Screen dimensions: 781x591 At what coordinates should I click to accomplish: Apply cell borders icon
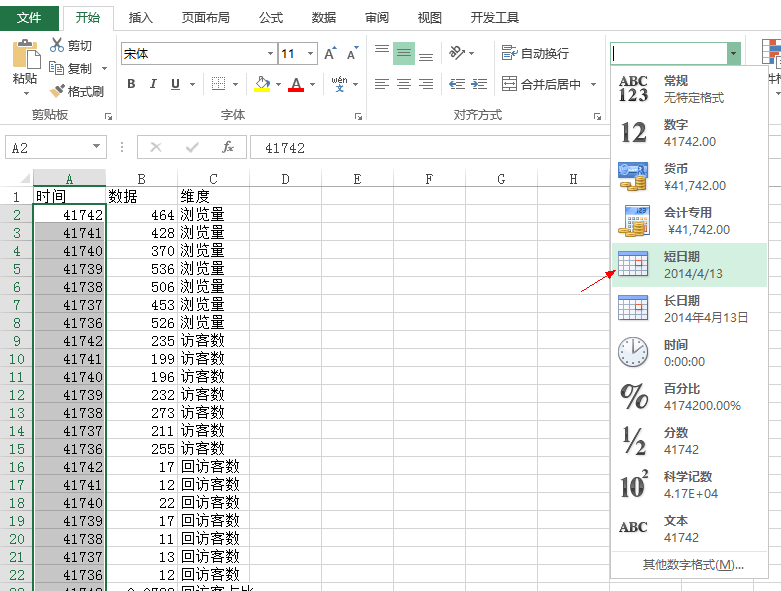(218, 84)
